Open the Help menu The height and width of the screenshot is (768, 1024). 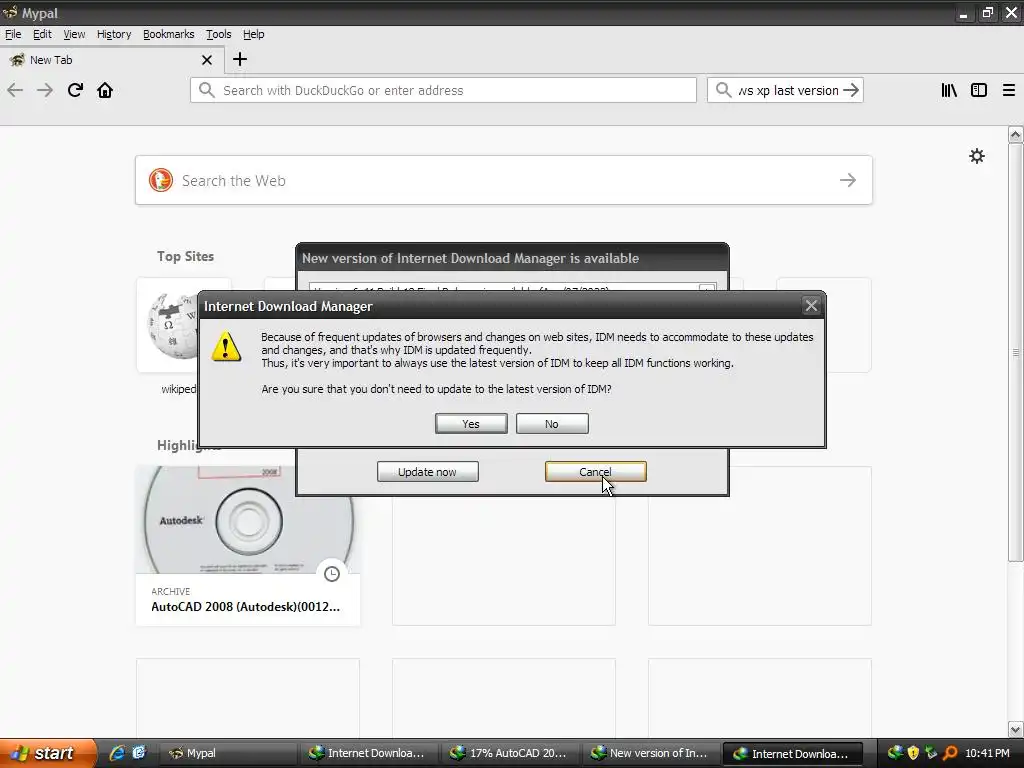pos(253,34)
